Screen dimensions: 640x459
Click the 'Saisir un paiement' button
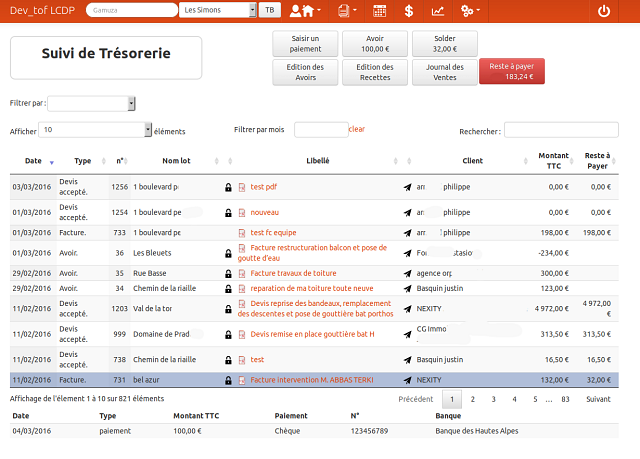pos(305,43)
